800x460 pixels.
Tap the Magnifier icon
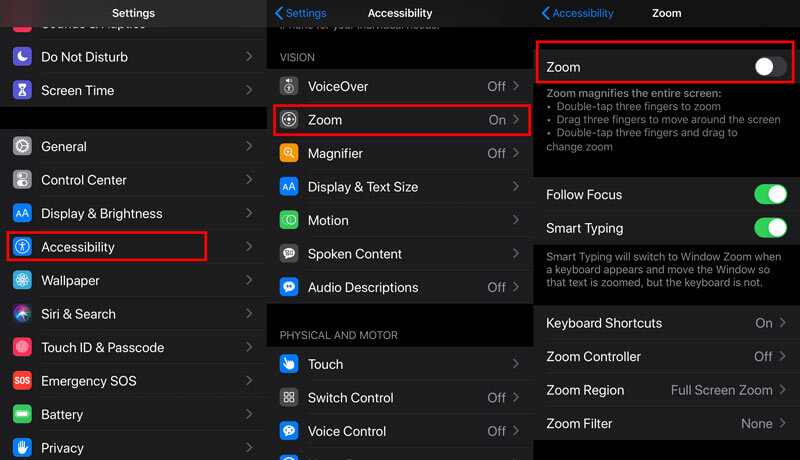point(289,153)
